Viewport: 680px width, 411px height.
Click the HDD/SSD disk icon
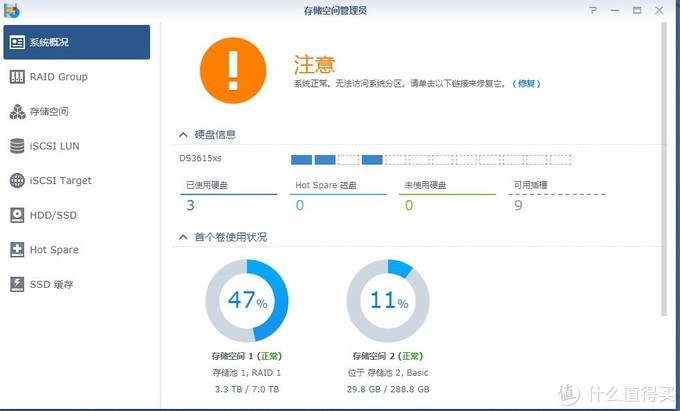click(17, 215)
